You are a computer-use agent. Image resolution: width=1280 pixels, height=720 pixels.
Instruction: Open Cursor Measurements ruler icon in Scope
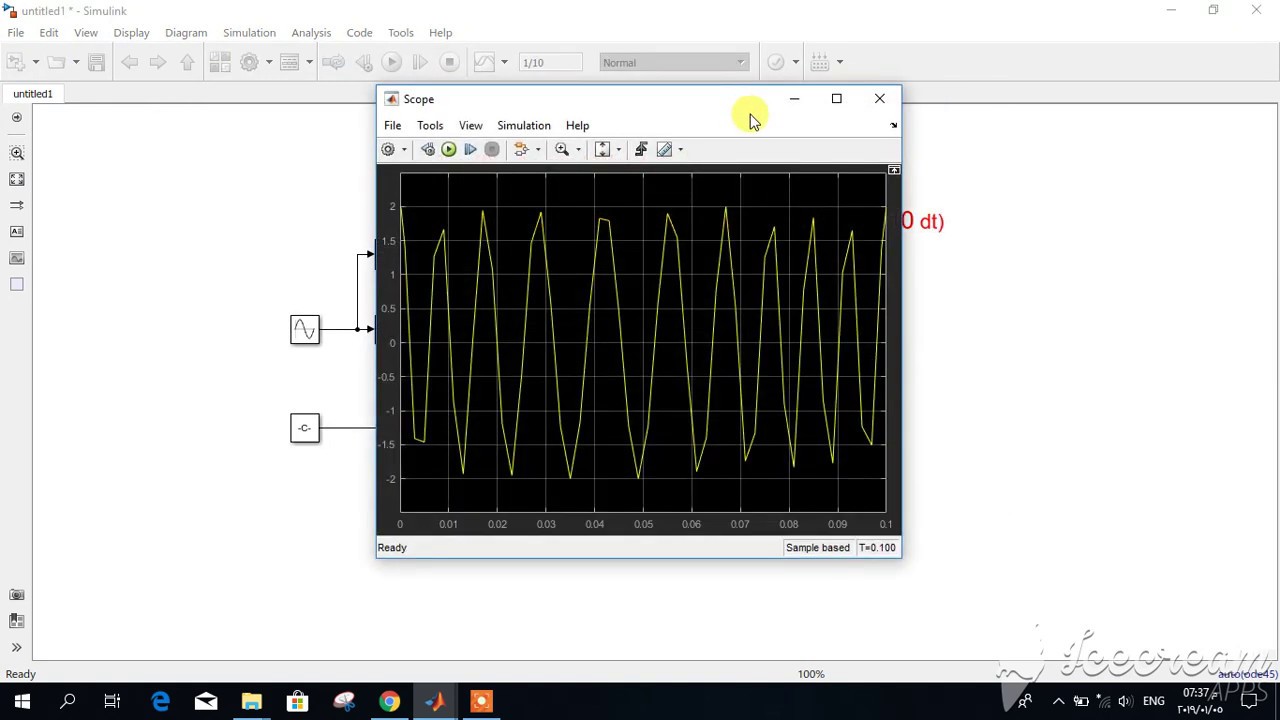(664, 149)
